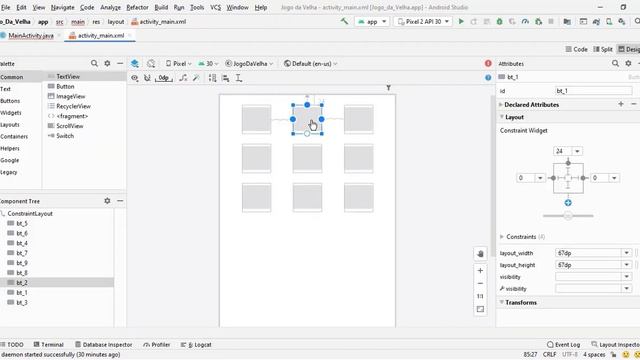Open the Guidelines tool icon
The height and width of the screenshot is (360, 640).
(x=239, y=78)
